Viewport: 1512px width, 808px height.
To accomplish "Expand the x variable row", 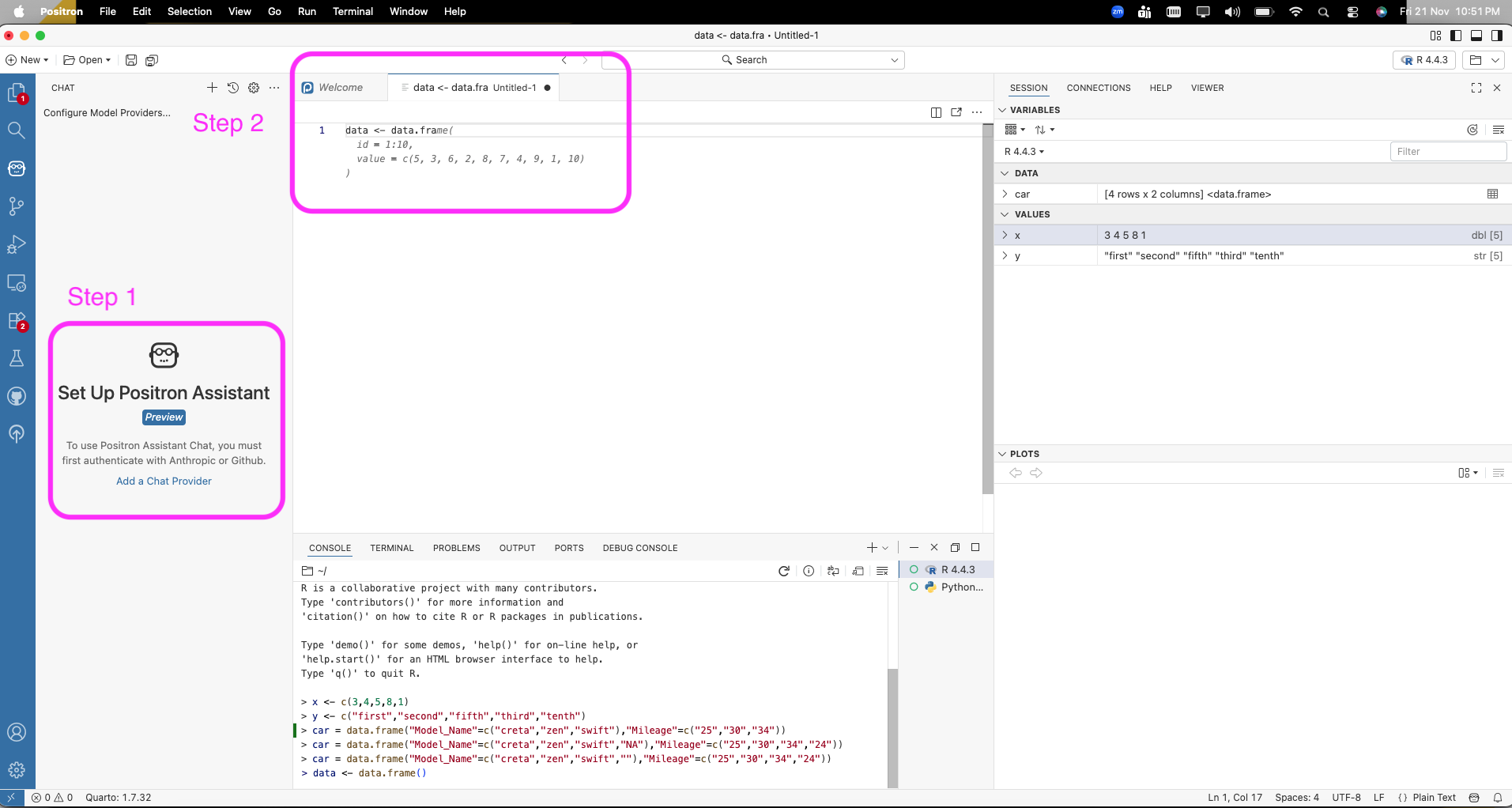I will pyautogui.click(x=1005, y=235).
